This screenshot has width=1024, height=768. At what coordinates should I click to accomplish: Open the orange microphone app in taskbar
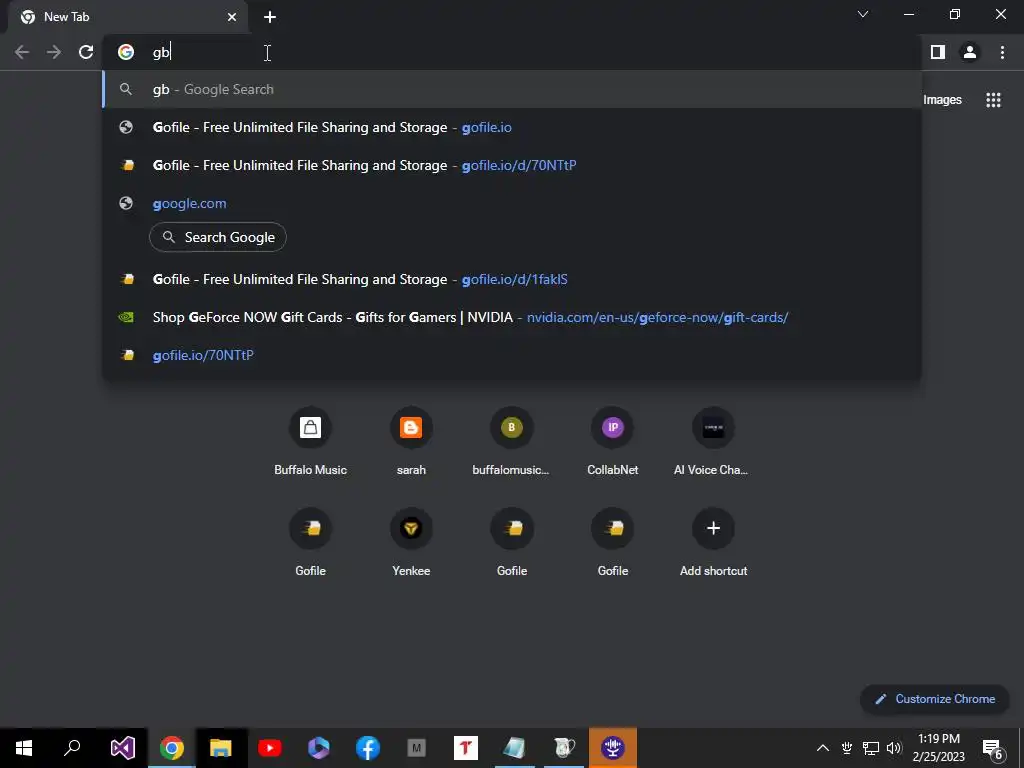click(613, 748)
